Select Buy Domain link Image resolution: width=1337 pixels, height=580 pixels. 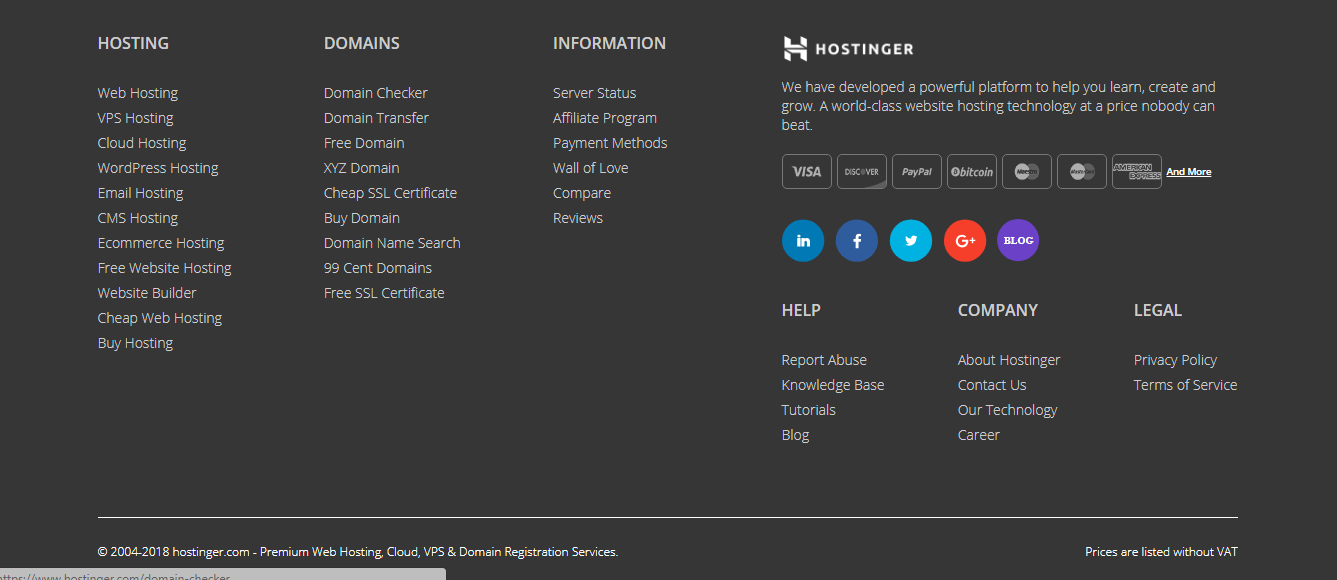(x=362, y=218)
